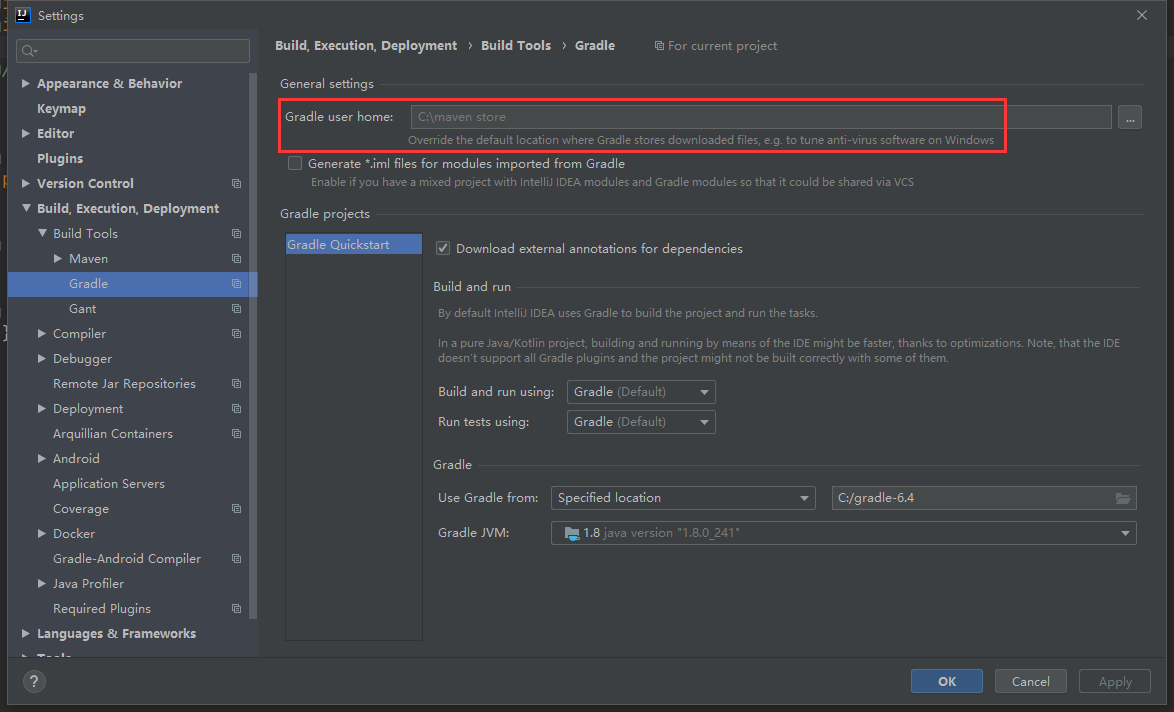The height and width of the screenshot is (712, 1174).
Task: Click the Java module icon in the Gradle JVM field
Action: click(570, 532)
